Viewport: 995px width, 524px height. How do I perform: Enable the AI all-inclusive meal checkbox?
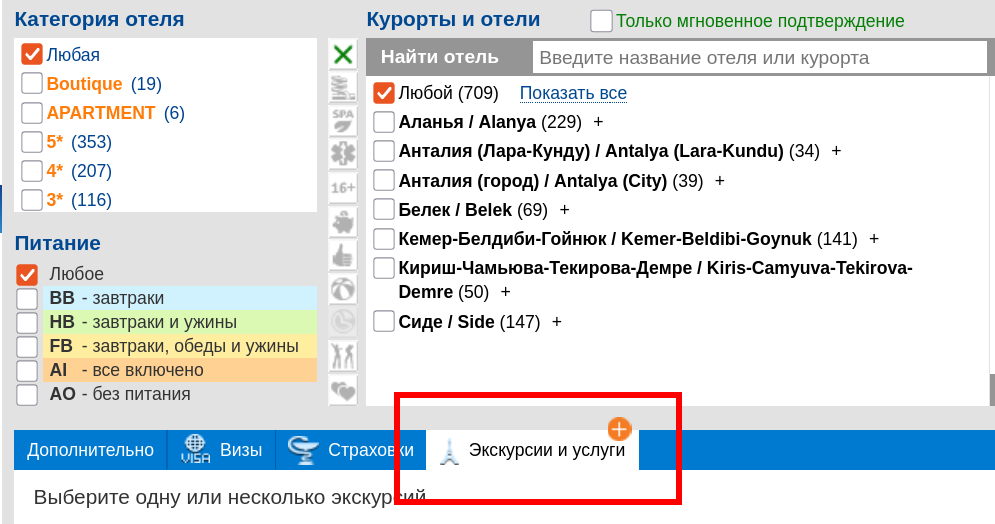[x=27, y=370]
